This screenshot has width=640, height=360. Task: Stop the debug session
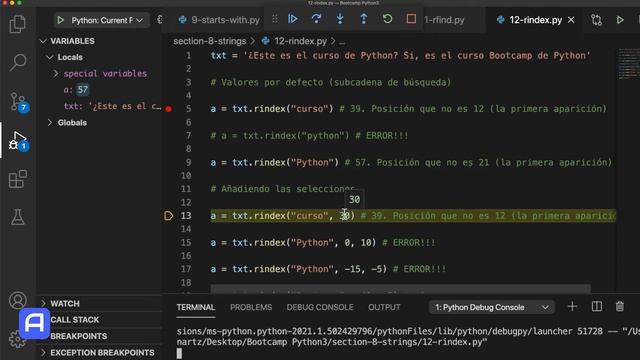tap(411, 19)
